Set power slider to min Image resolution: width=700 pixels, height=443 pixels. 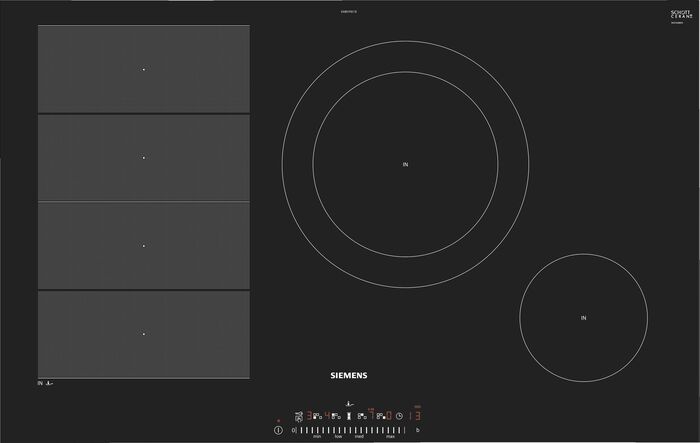tap(316, 429)
